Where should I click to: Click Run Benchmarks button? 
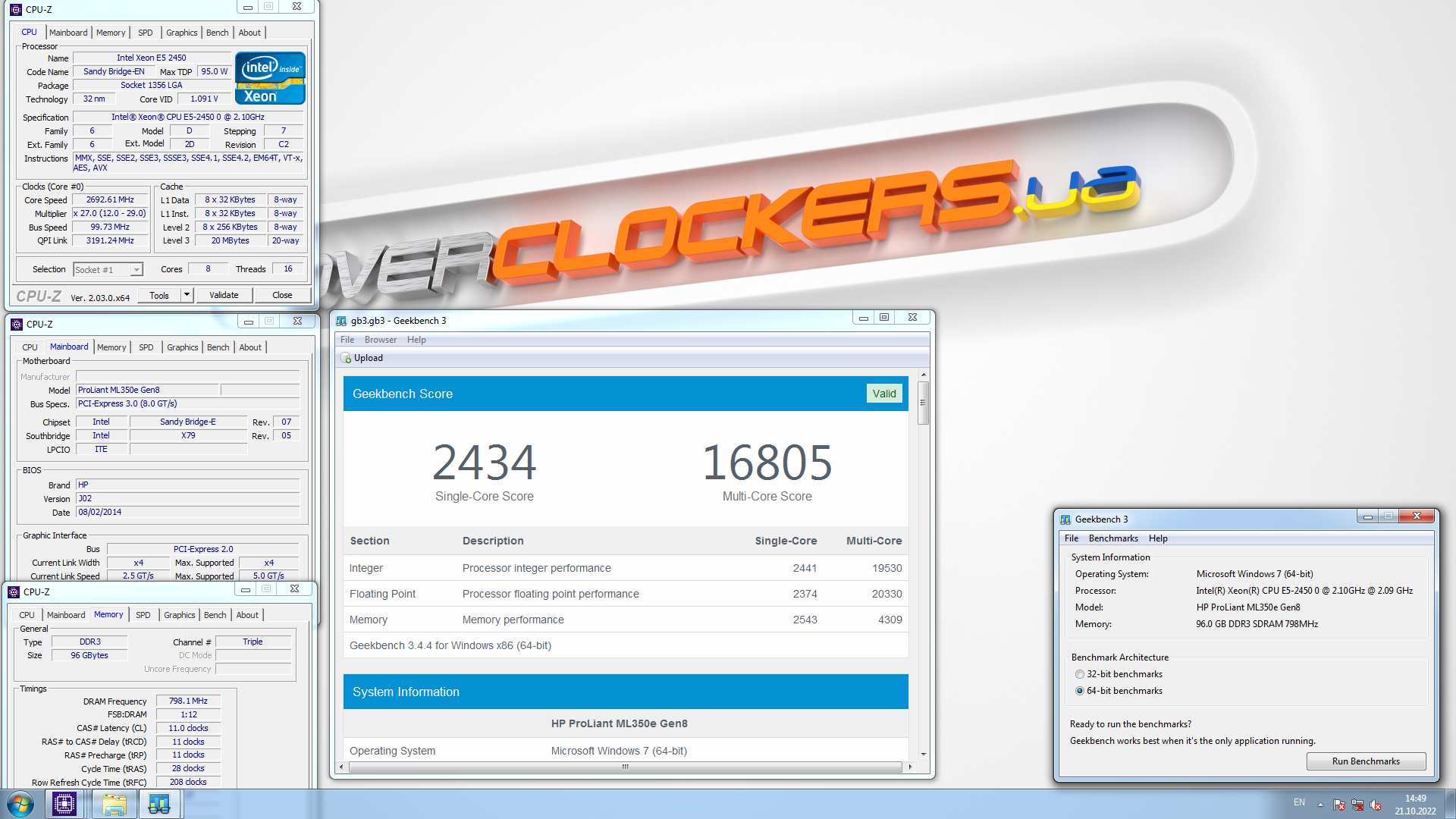(x=1366, y=761)
